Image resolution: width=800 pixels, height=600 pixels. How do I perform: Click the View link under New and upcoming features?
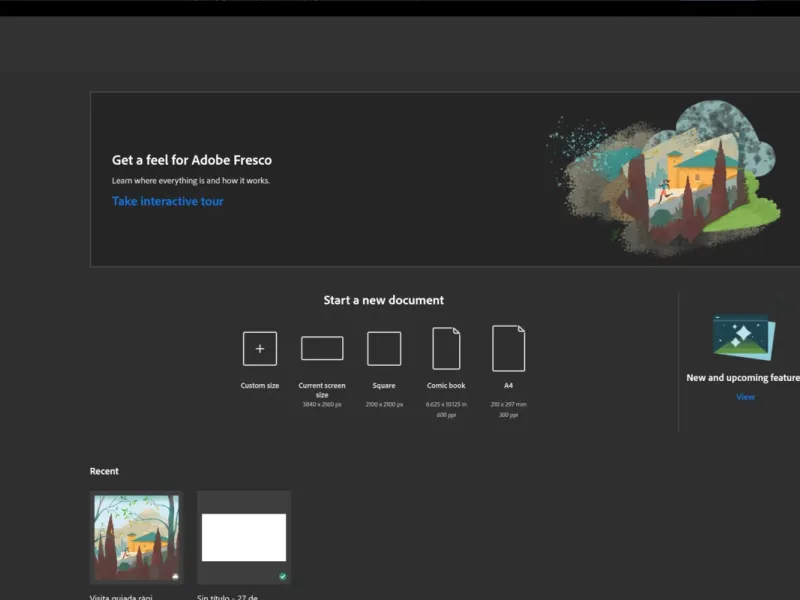tap(745, 397)
